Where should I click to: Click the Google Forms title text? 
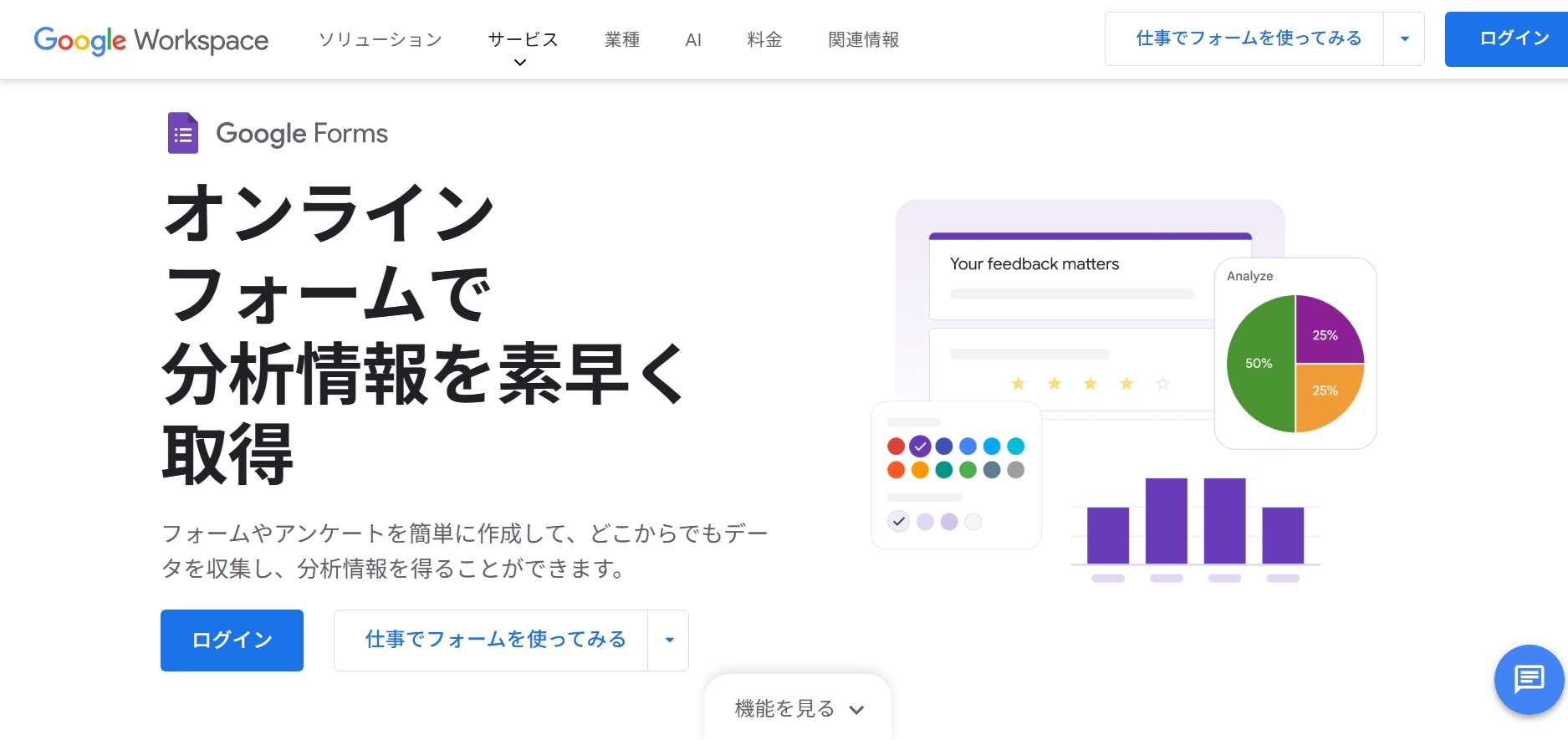click(302, 134)
